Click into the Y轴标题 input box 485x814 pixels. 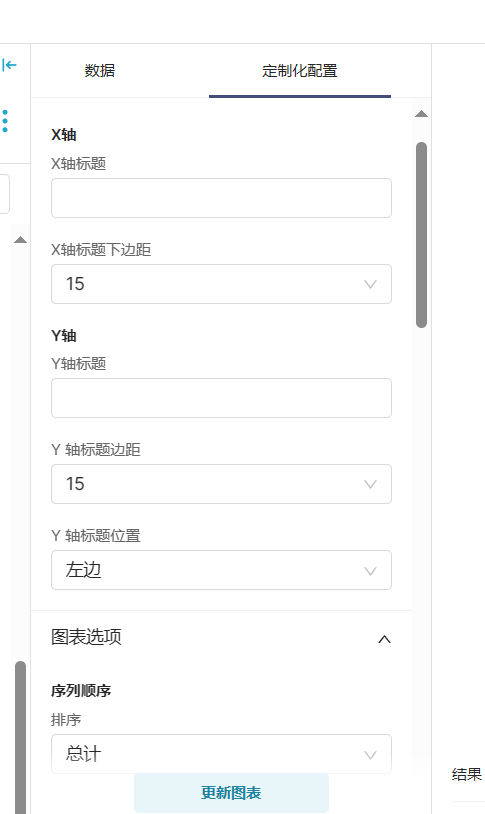tap(221, 398)
